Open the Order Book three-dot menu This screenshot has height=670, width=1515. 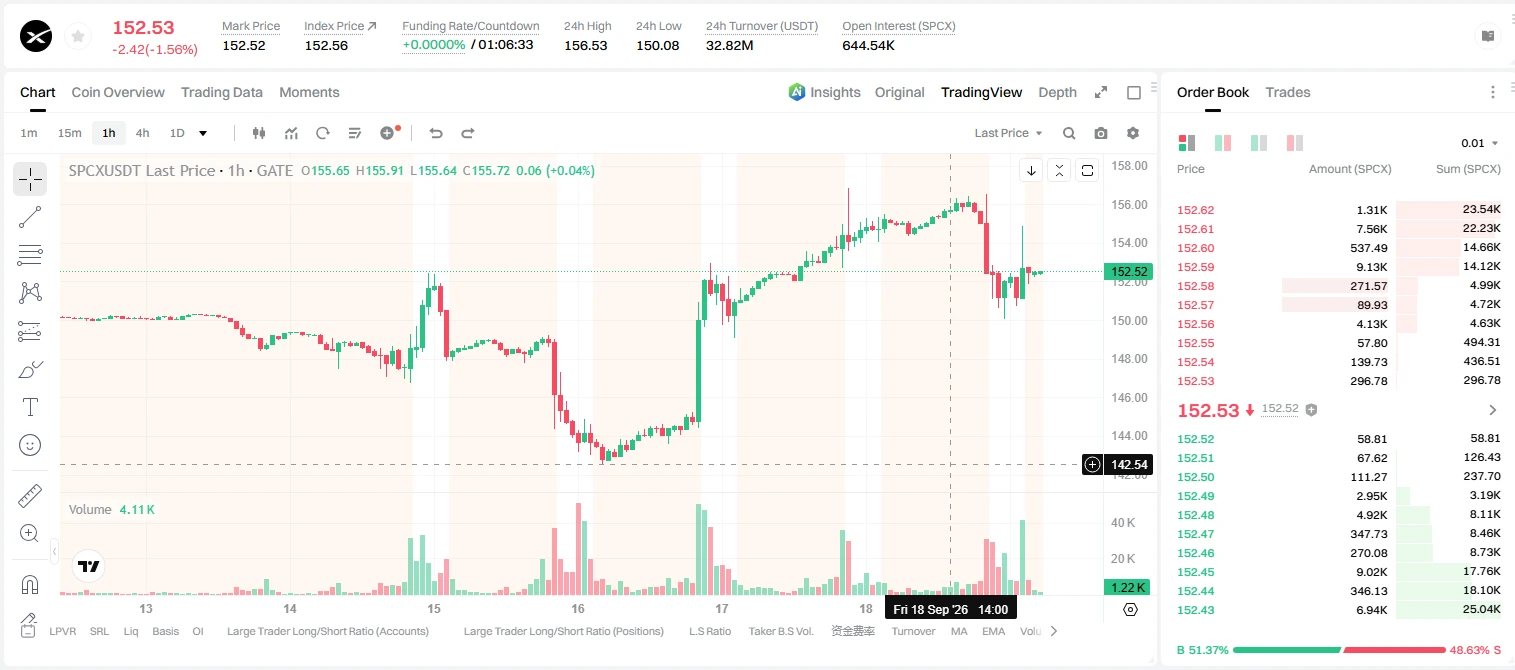click(x=1493, y=92)
